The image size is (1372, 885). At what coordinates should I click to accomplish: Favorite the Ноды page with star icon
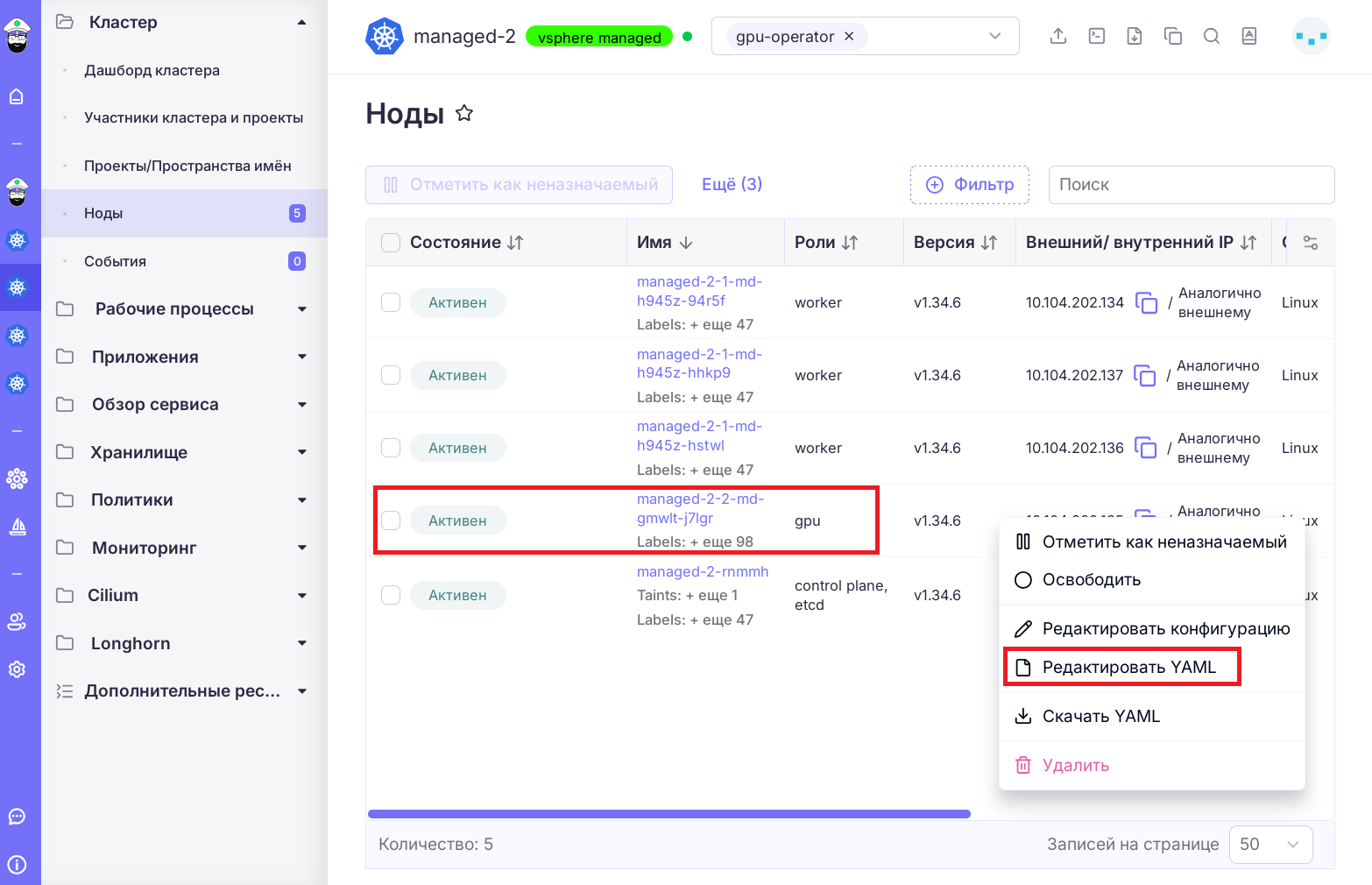coord(464,113)
